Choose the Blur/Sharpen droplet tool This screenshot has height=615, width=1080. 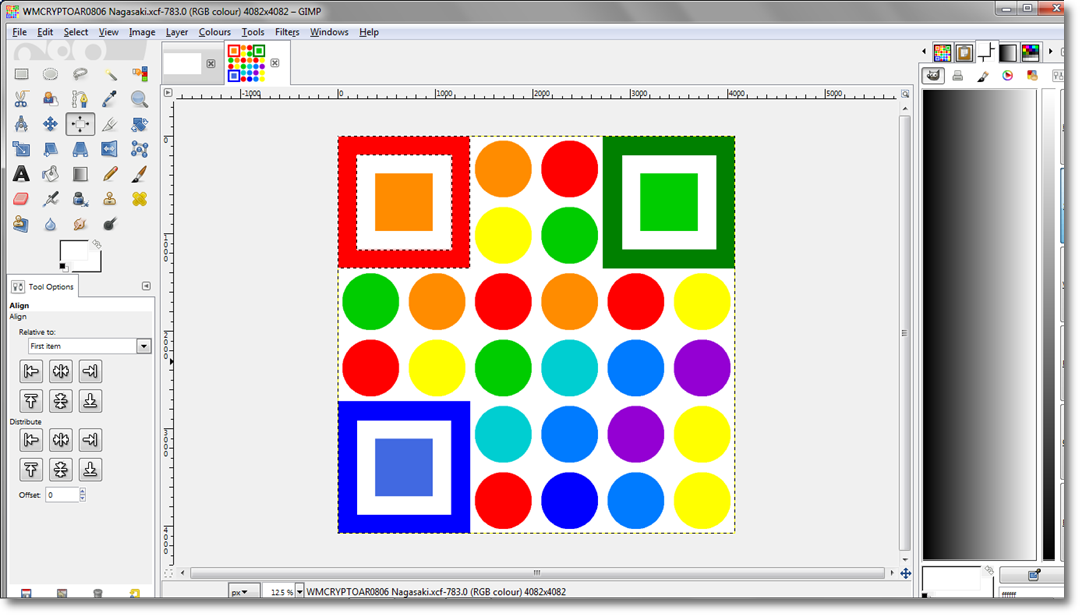tap(50, 224)
